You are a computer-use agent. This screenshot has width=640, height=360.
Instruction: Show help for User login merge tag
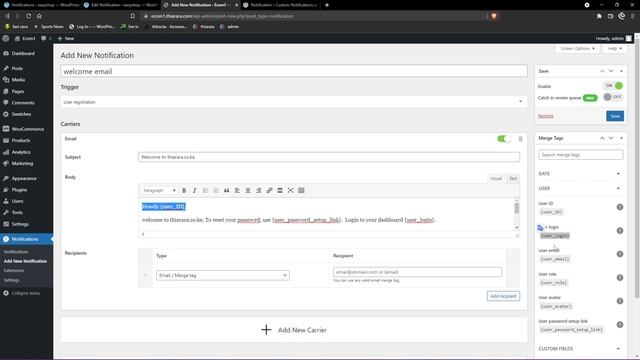click(x=620, y=231)
